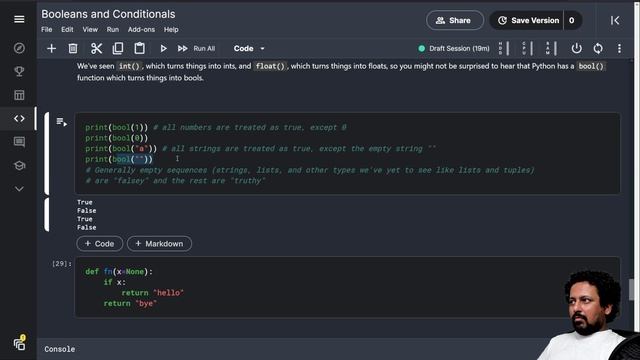Click the print(bool(0)) code line
The width and height of the screenshot is (640, 360).
pos(117,138)
